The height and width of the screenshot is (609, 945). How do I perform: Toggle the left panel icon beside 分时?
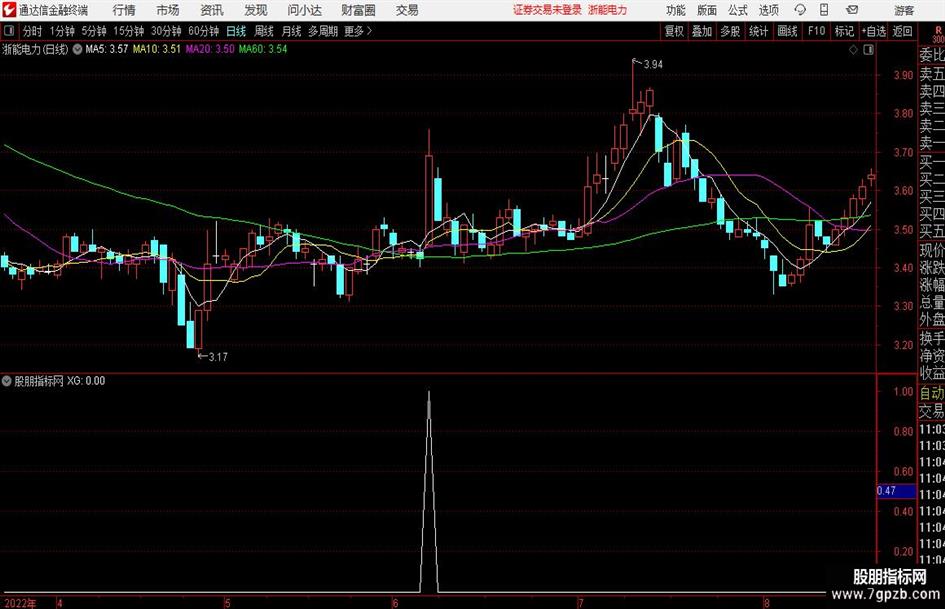[x=8, y=31]
